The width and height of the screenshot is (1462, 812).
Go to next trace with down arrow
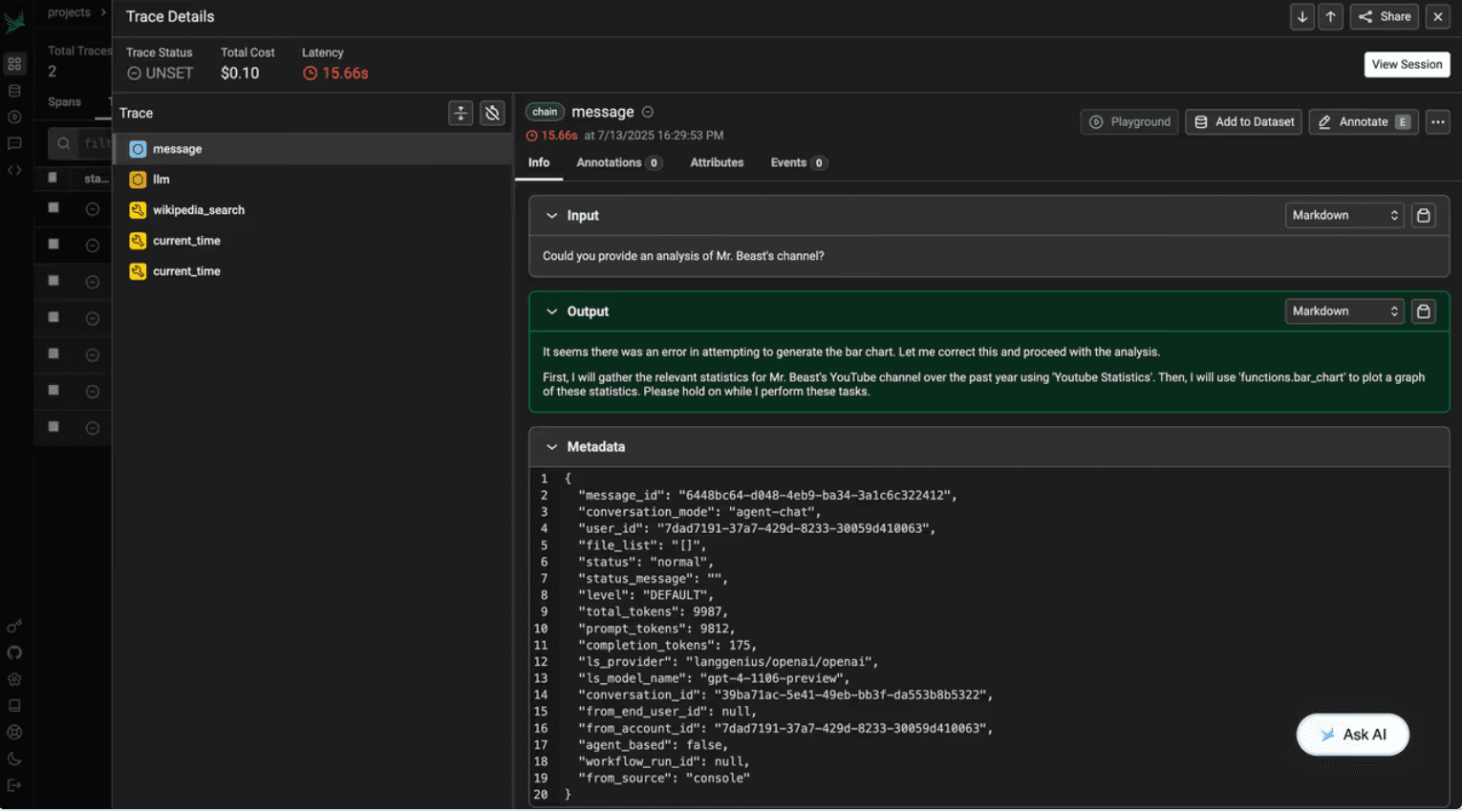1301,16
